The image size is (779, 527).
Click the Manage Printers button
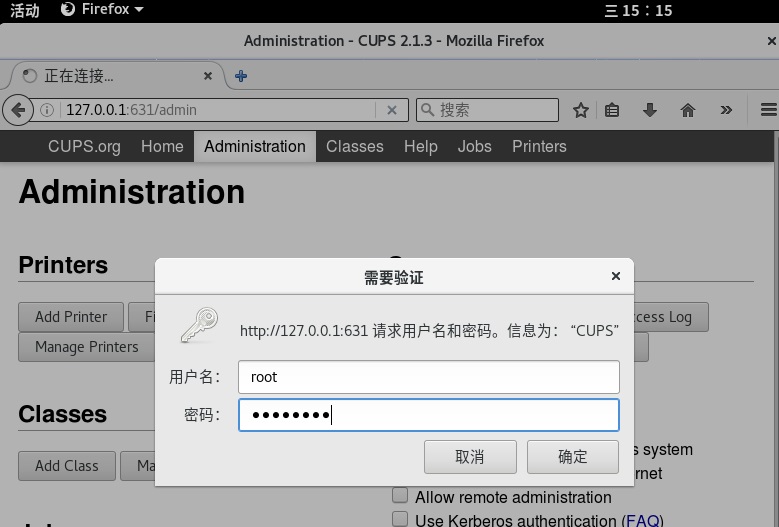coord(86,347)
